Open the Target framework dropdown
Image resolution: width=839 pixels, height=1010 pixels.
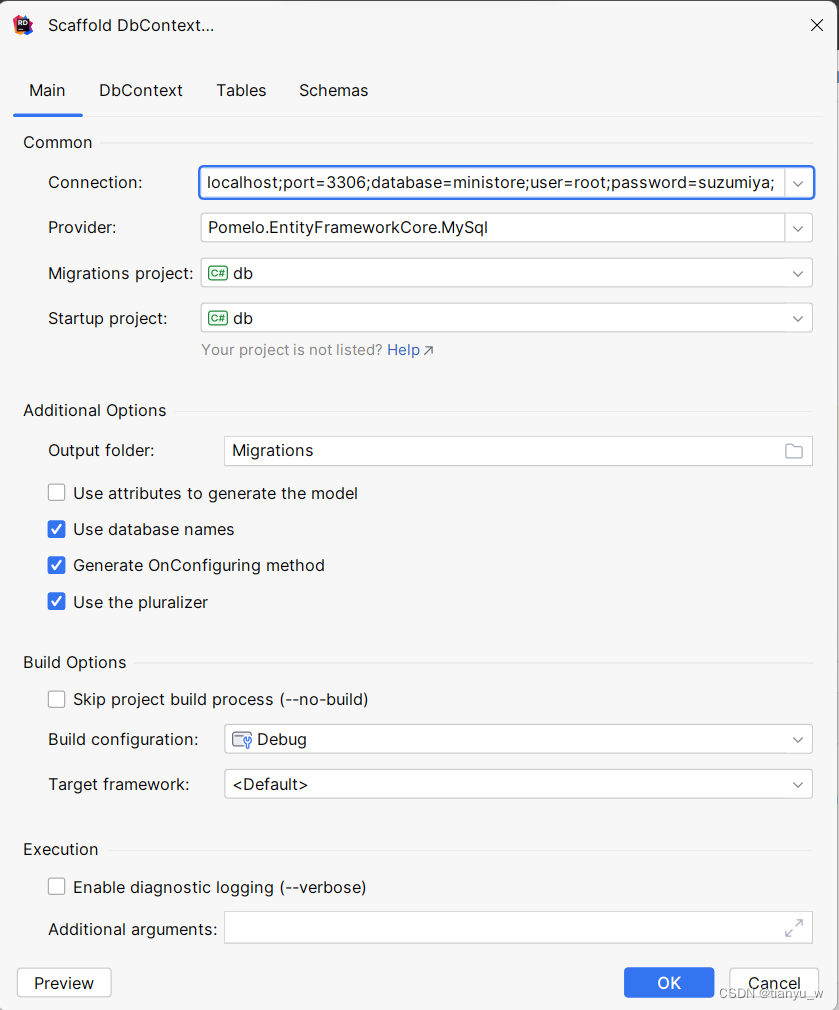click(x=798, y=784)
